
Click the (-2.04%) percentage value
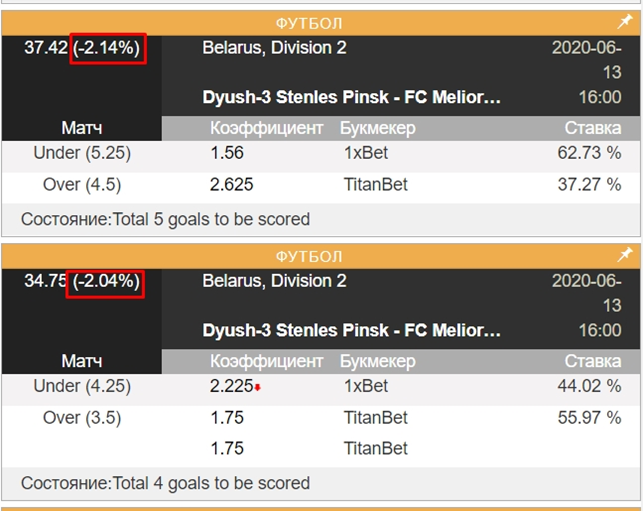(x=106, y=282)
